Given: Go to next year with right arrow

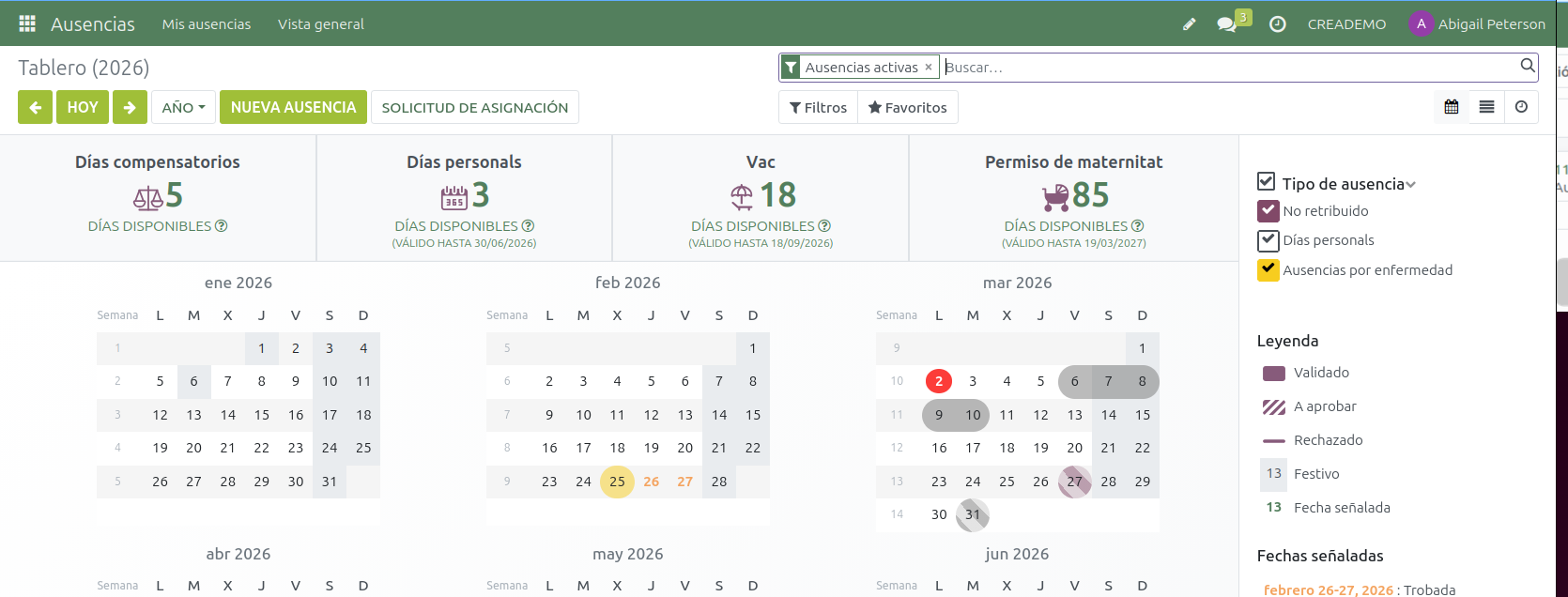Looking at the screenshot, I should (x=130, y=107).
